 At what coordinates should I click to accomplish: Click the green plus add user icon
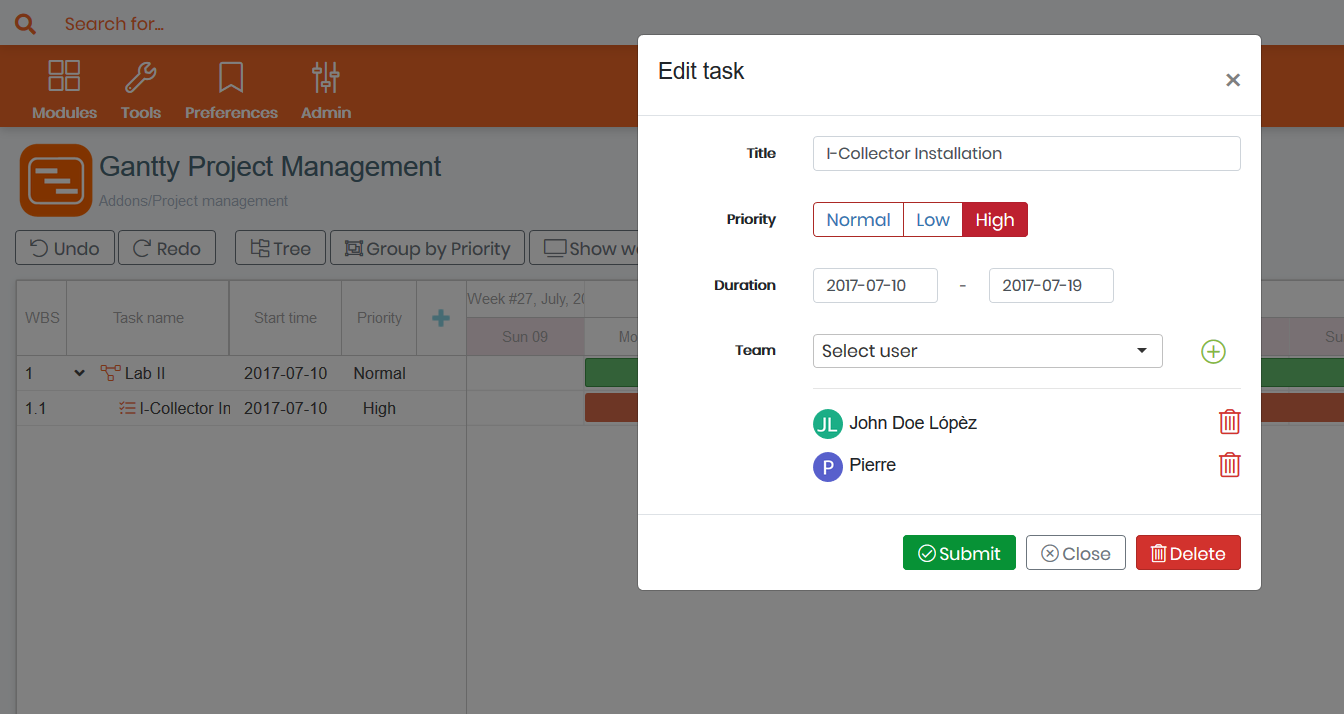pos(1213,351)
